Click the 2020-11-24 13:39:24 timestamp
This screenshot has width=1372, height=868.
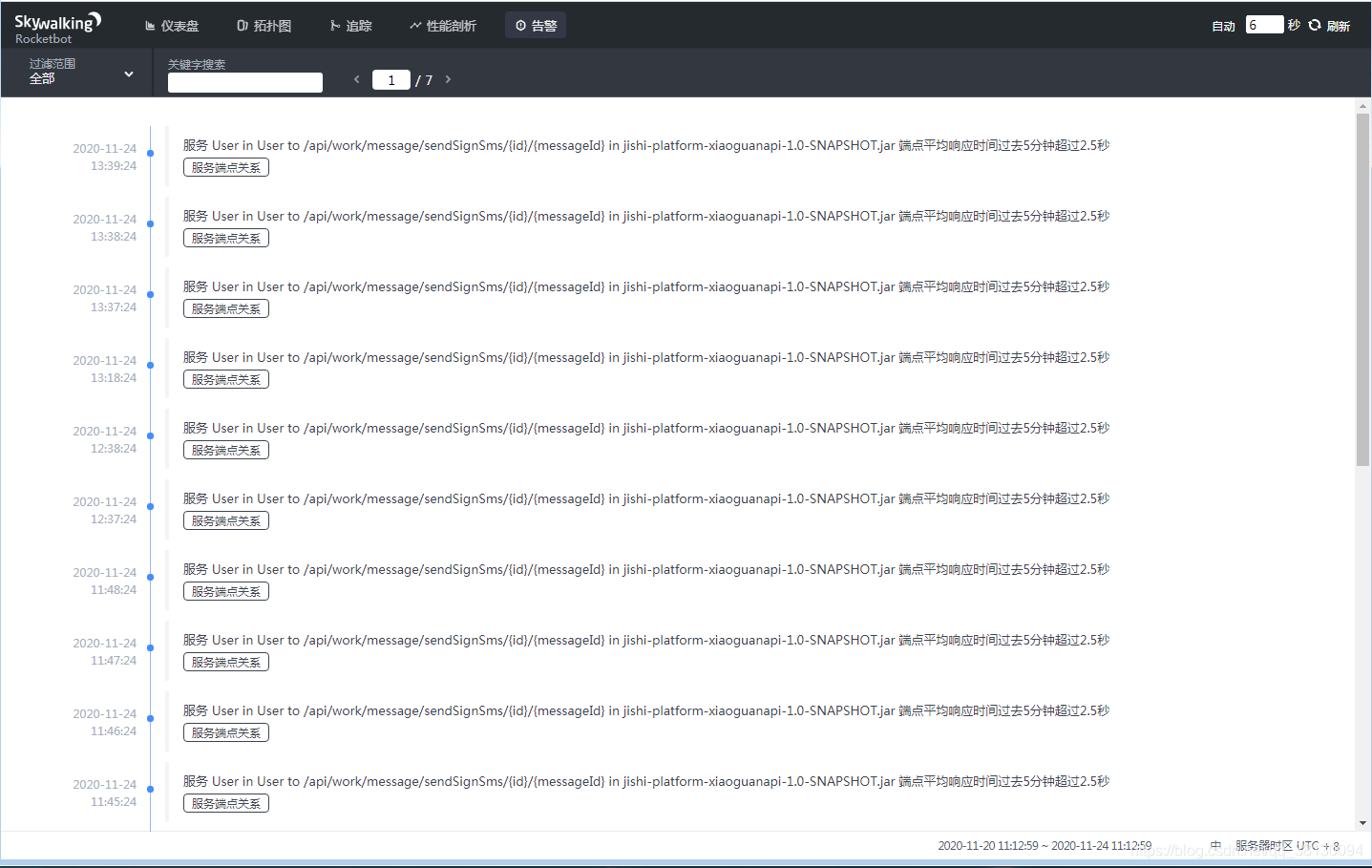click(x=105, y=157)
